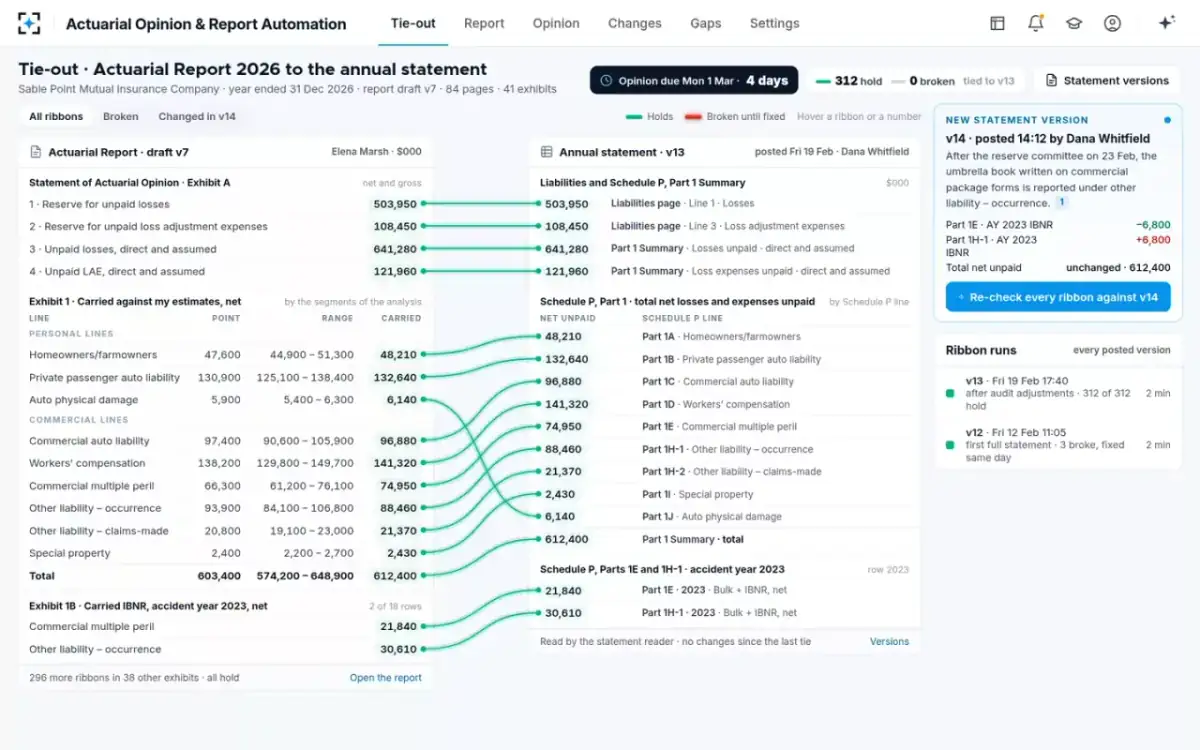Click the 0 broken counter

pos(924,81)
